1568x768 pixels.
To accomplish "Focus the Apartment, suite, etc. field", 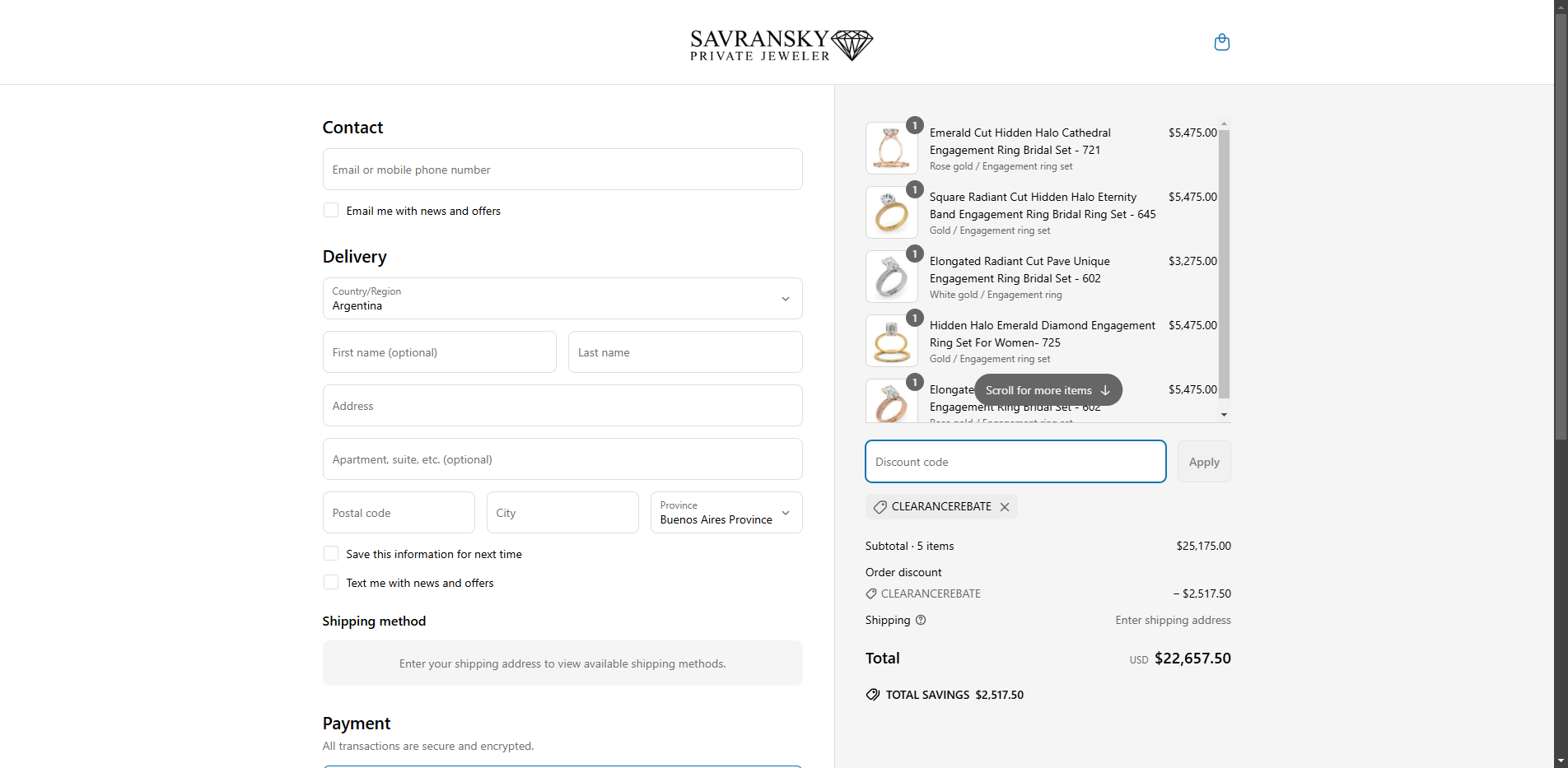I will (562, 459).
